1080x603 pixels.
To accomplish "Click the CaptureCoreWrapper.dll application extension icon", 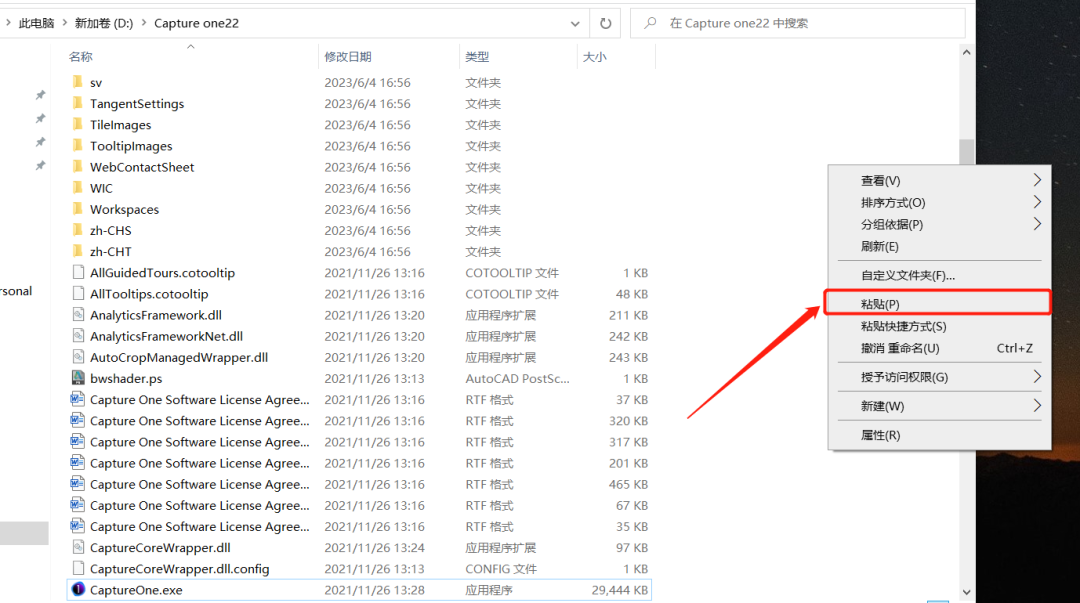I will 79,547.
